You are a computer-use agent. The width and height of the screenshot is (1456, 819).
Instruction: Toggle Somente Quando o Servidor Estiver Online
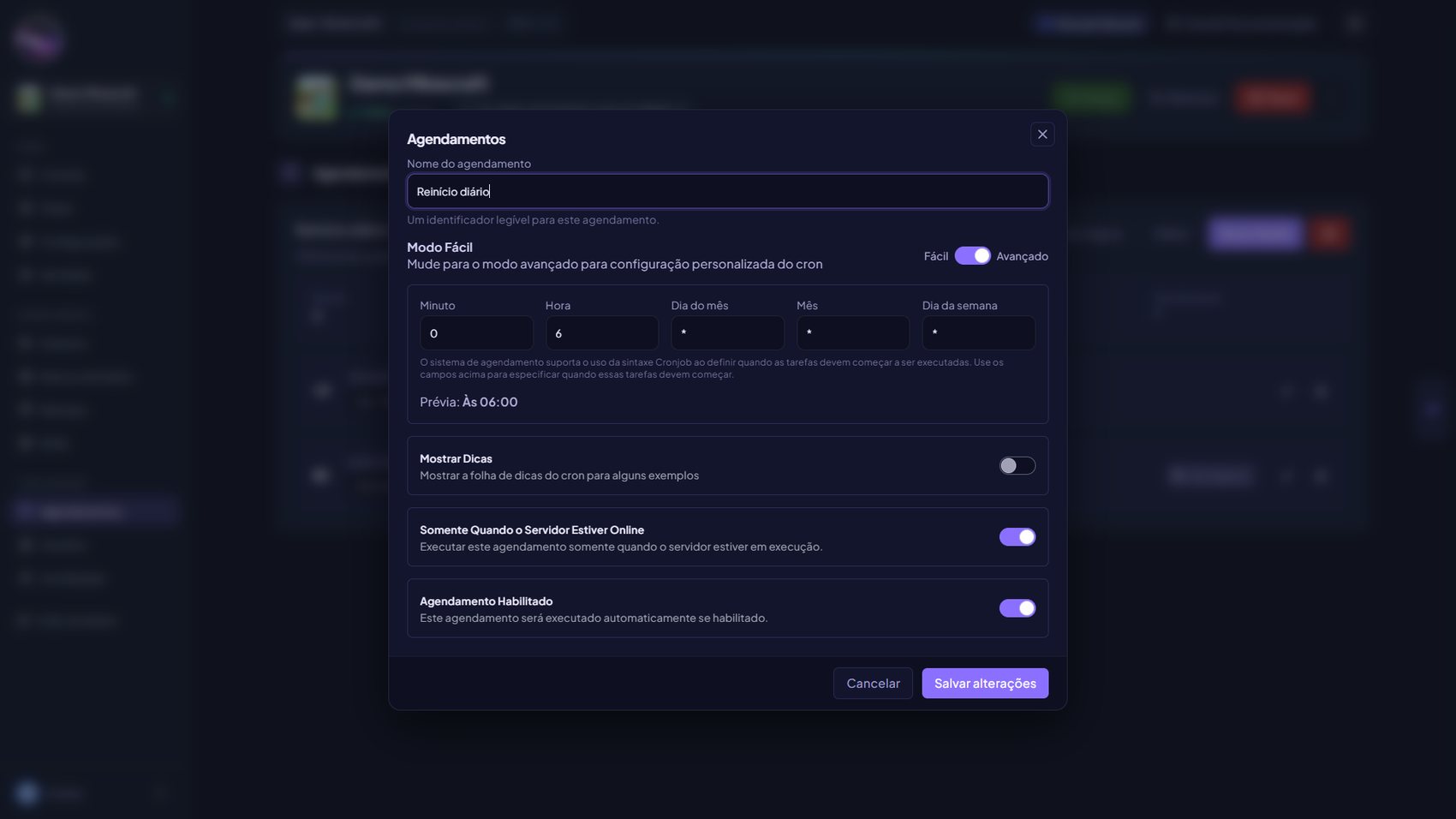pyautogui.click(x=1017, y=537)
